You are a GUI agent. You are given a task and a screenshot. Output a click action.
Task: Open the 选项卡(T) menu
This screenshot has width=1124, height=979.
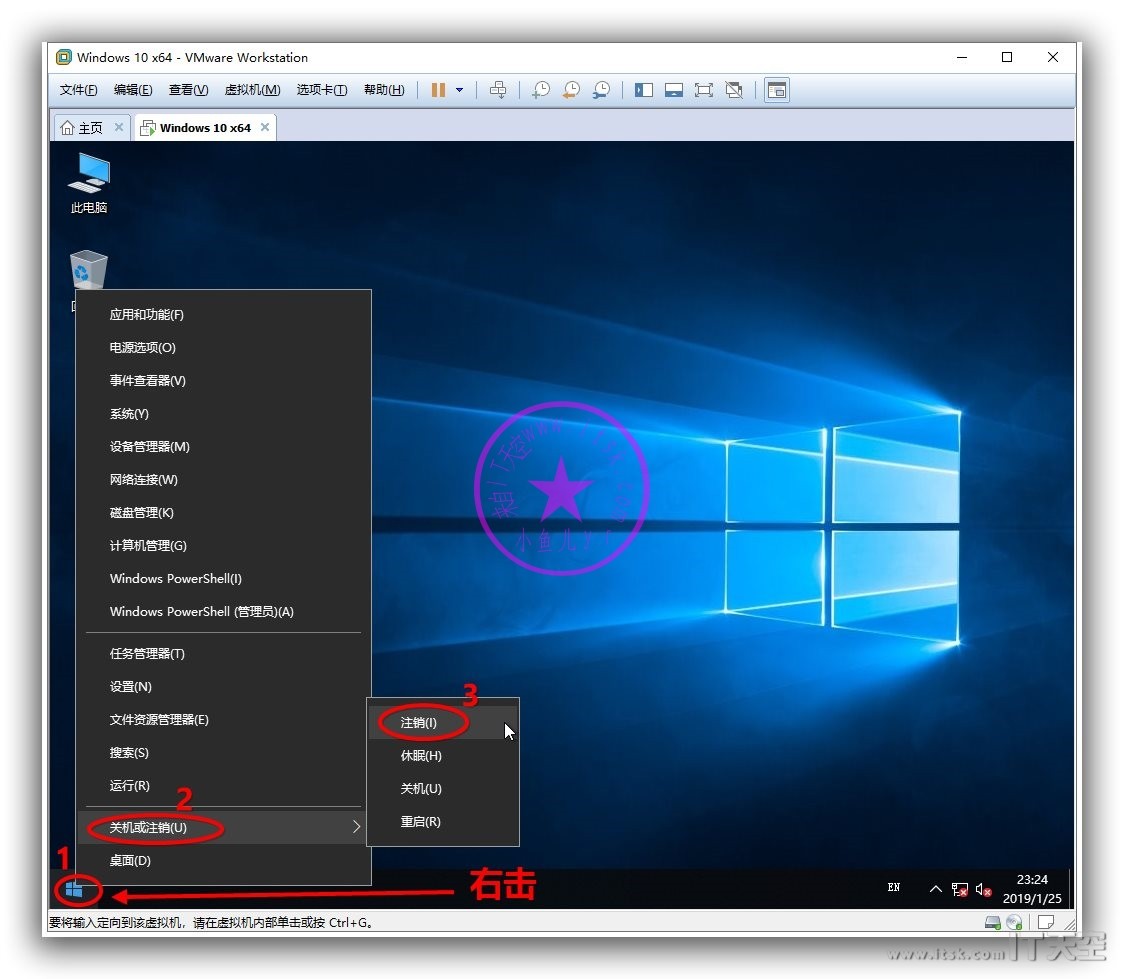[322, 90]
